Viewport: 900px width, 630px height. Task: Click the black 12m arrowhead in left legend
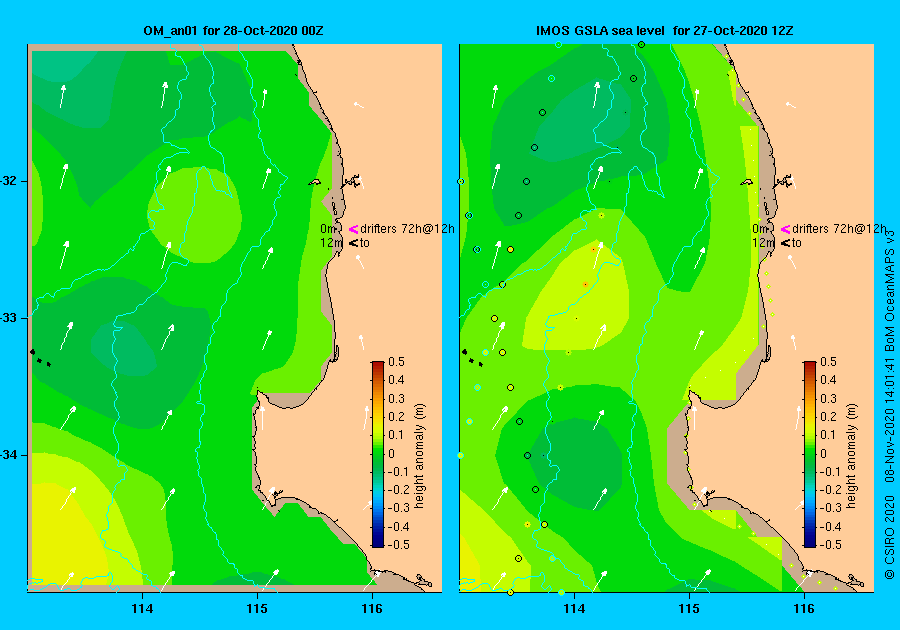[x=354, y=243]
